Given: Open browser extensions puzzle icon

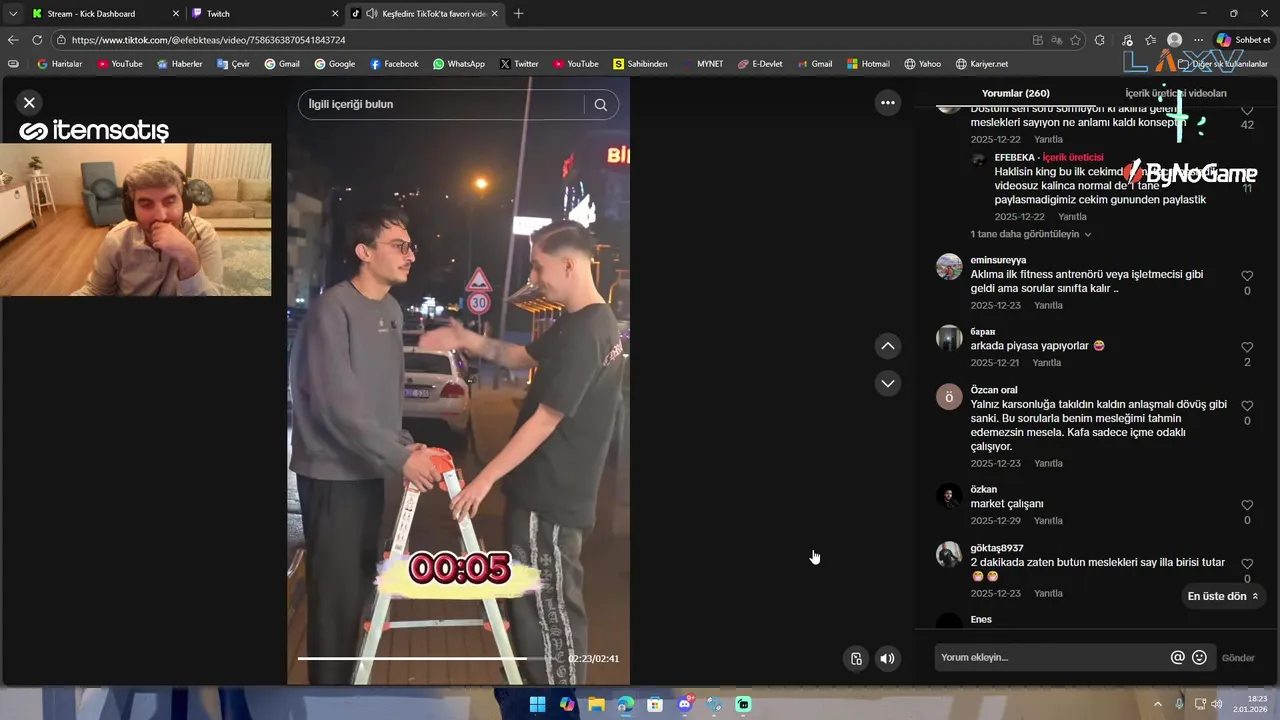Looking at the screenshot, I should (1100, 40).
